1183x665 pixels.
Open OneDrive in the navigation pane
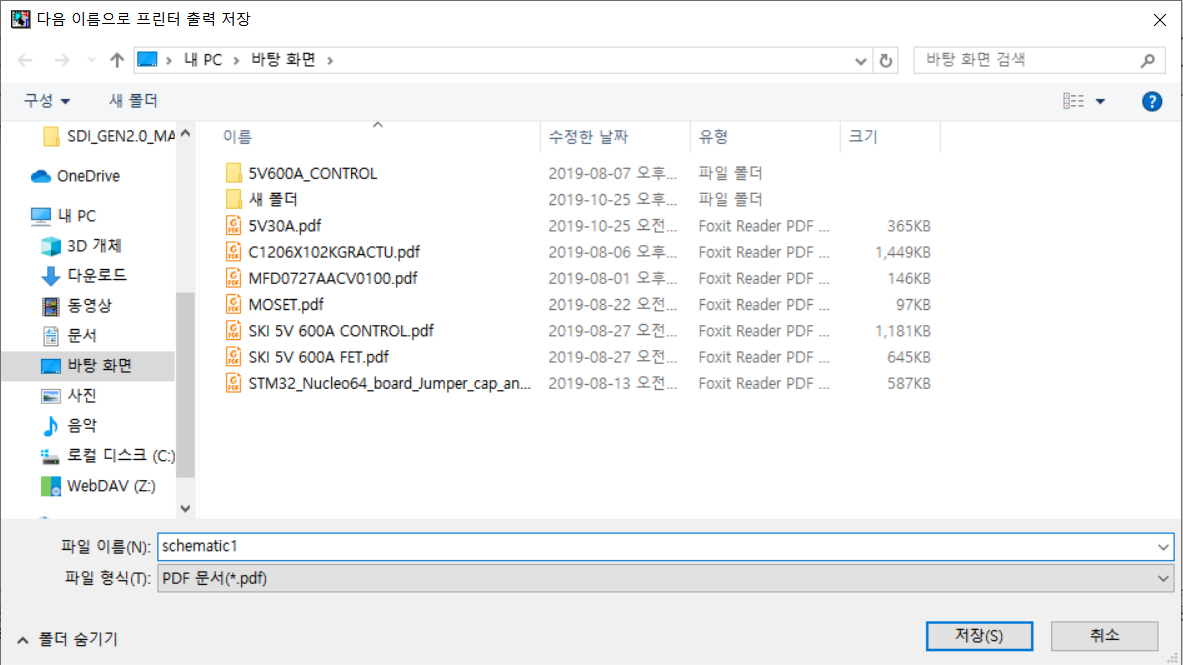tap(75, 176)
